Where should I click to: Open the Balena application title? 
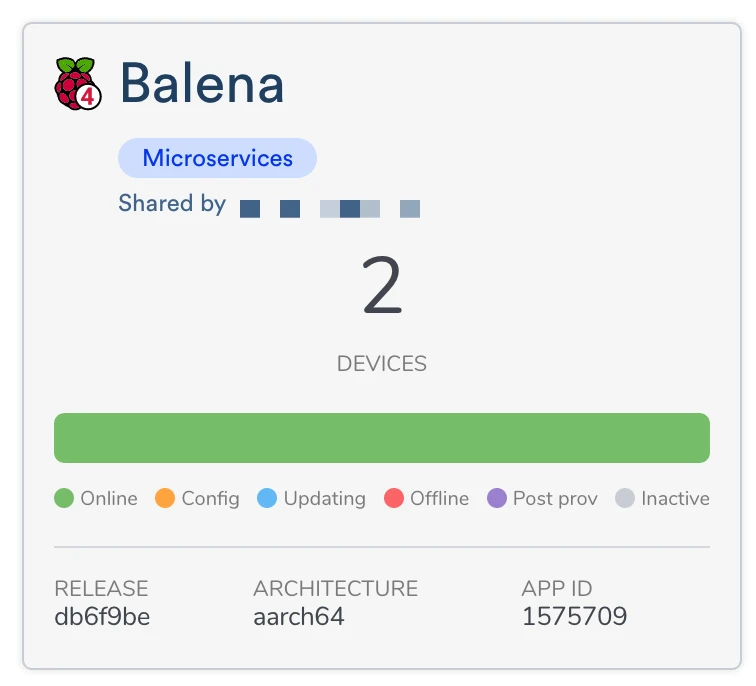tap(202, 84)
